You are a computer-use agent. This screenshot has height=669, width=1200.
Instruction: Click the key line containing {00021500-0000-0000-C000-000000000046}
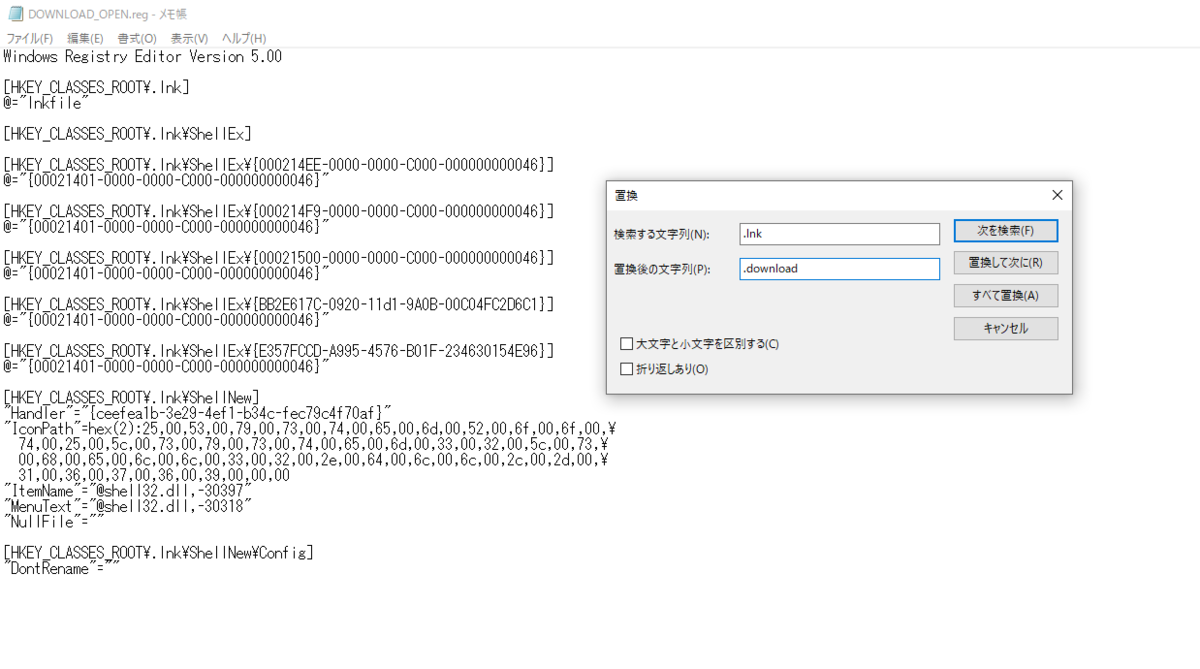click(279, 258)
